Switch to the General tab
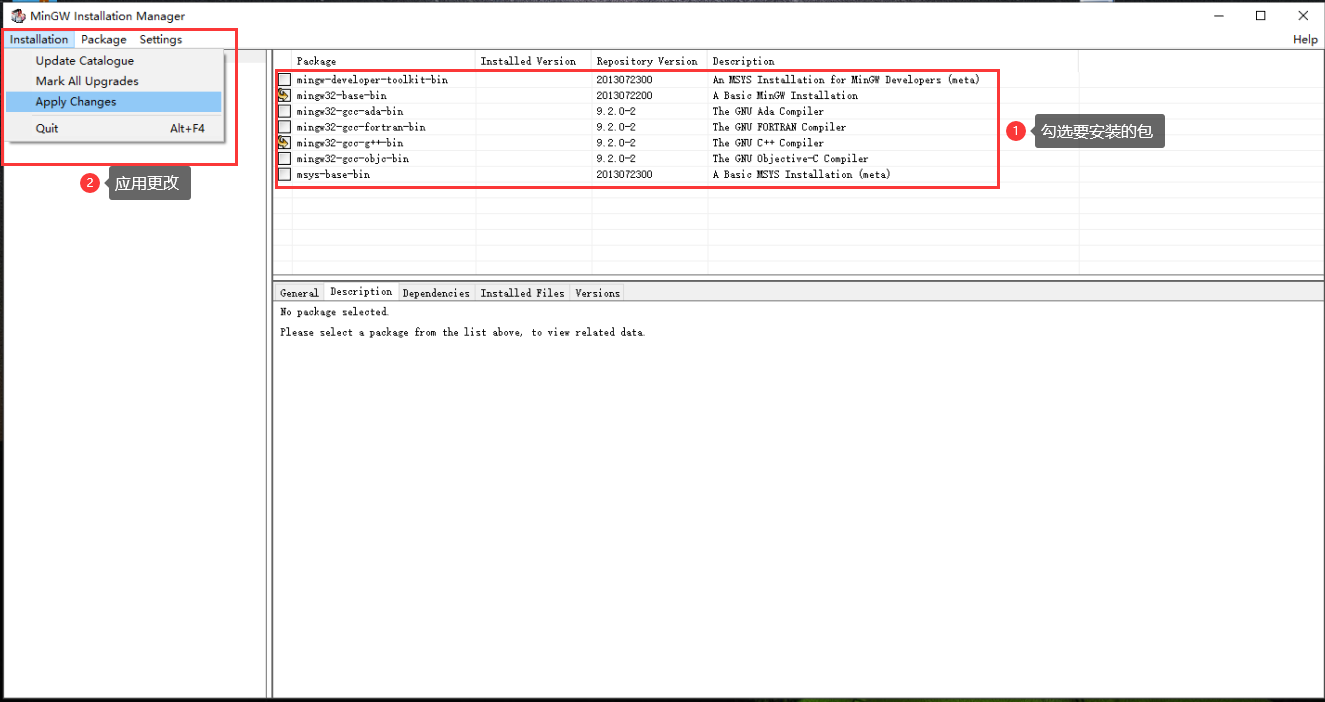Screen dimensions: 1325x702 pos(299,293)
